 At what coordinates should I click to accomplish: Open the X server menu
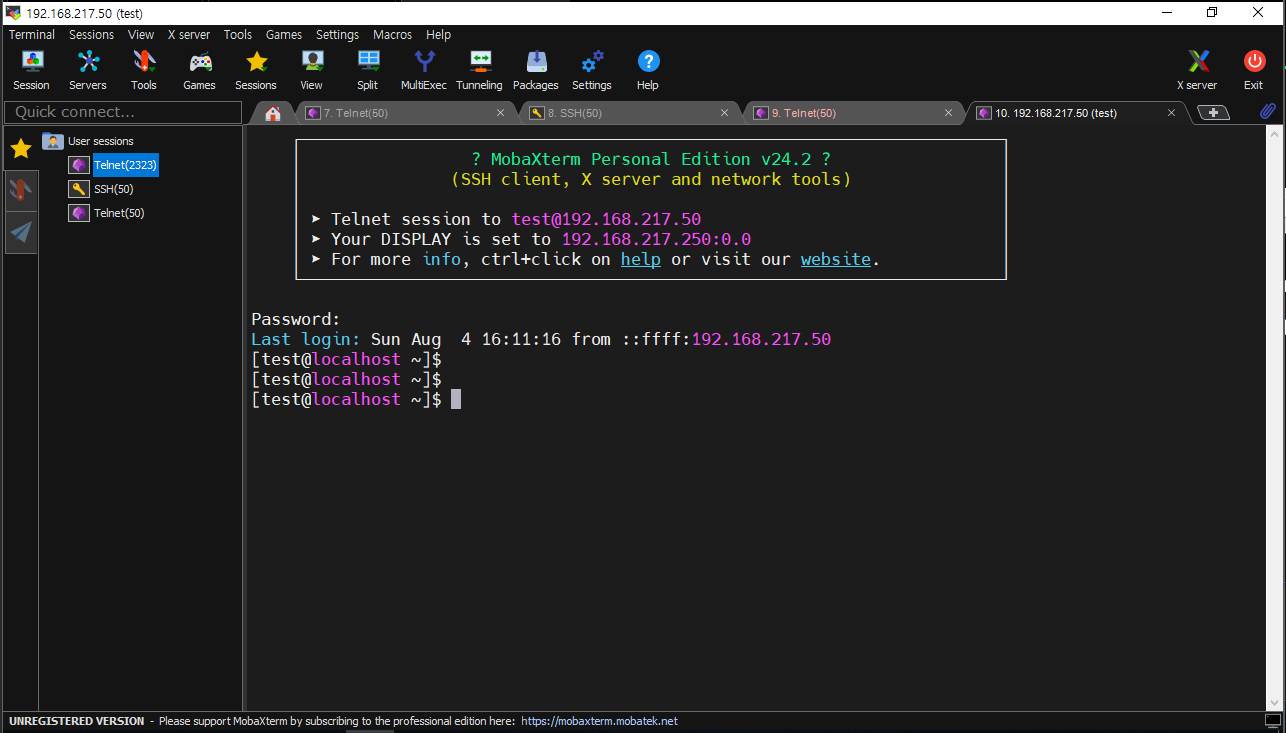(x=189, y=34)
